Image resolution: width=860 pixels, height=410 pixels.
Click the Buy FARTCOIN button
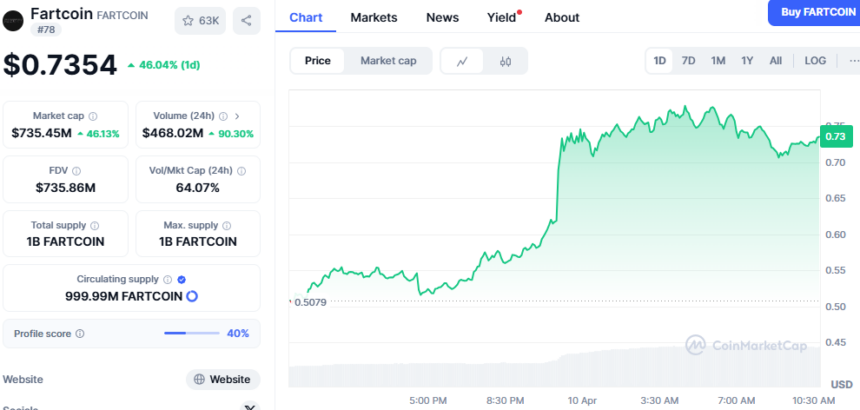click(815, 12)
